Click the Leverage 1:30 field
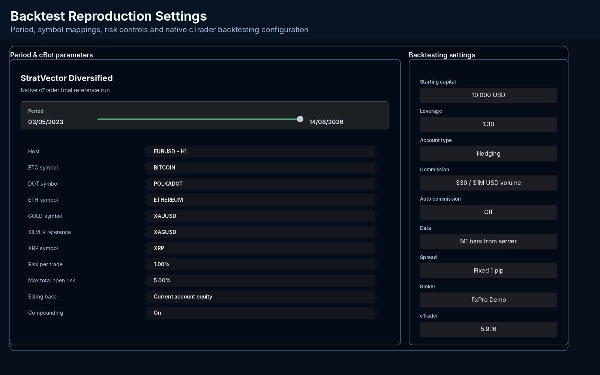Image resolution: width=600 pixels, height=375 pixels. pyautogui.click(x=488, y=124)
